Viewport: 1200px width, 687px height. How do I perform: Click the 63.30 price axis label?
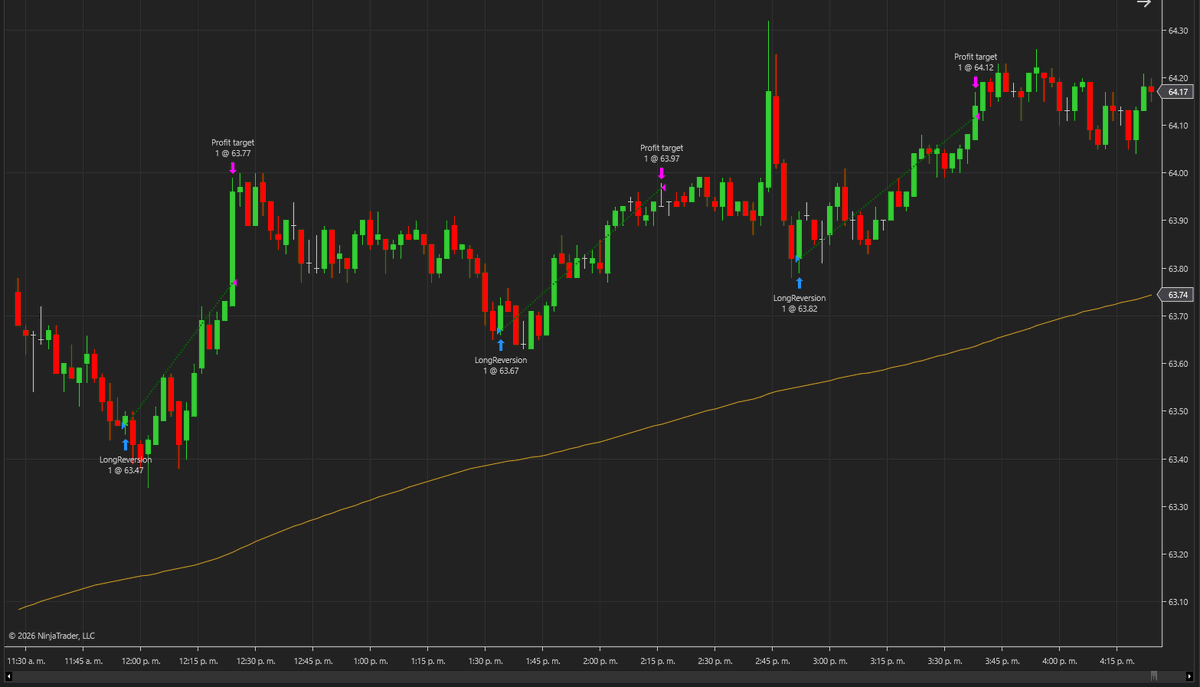tap(1177, 507)
